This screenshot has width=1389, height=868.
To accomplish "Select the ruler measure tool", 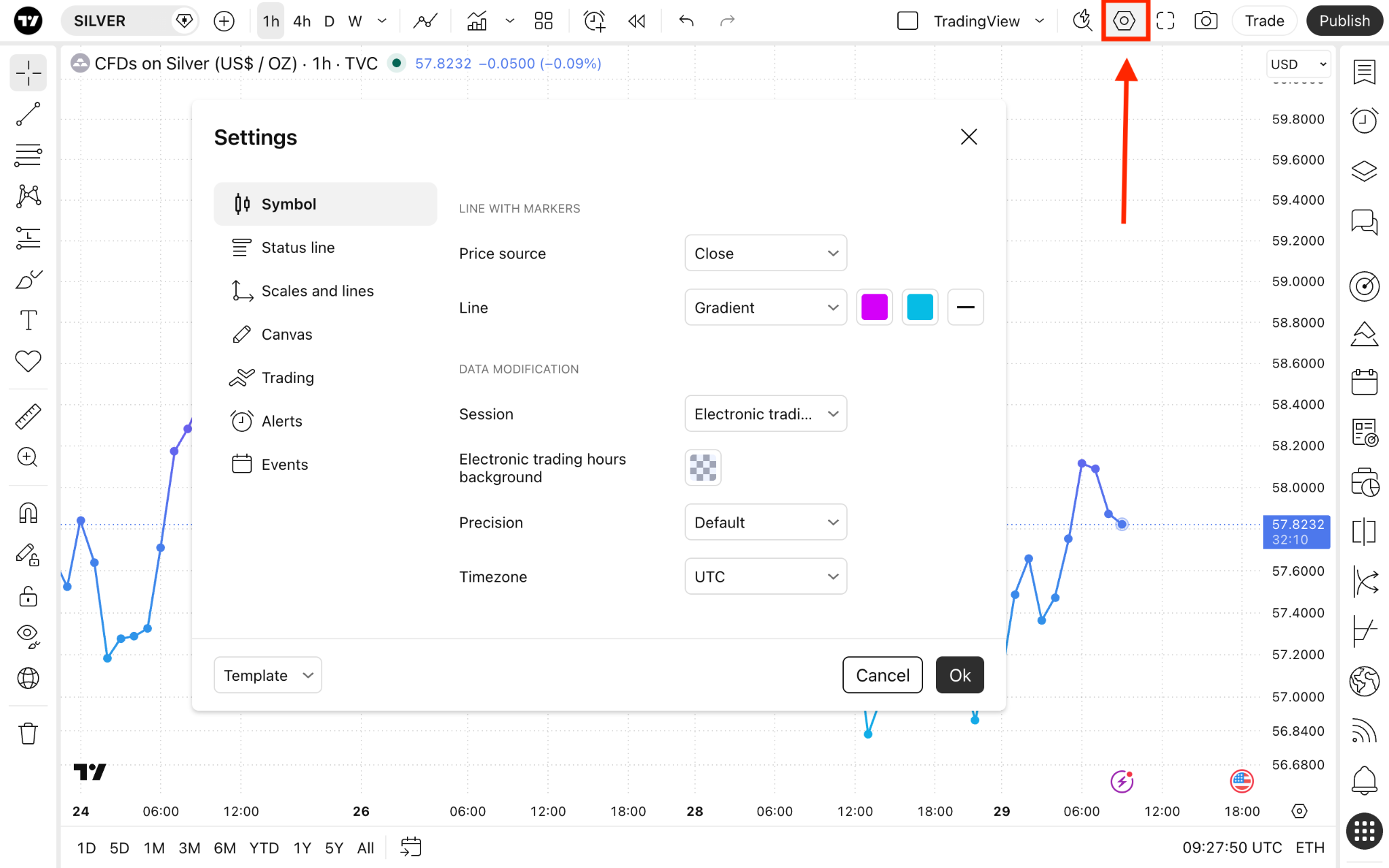I will 28,416.
